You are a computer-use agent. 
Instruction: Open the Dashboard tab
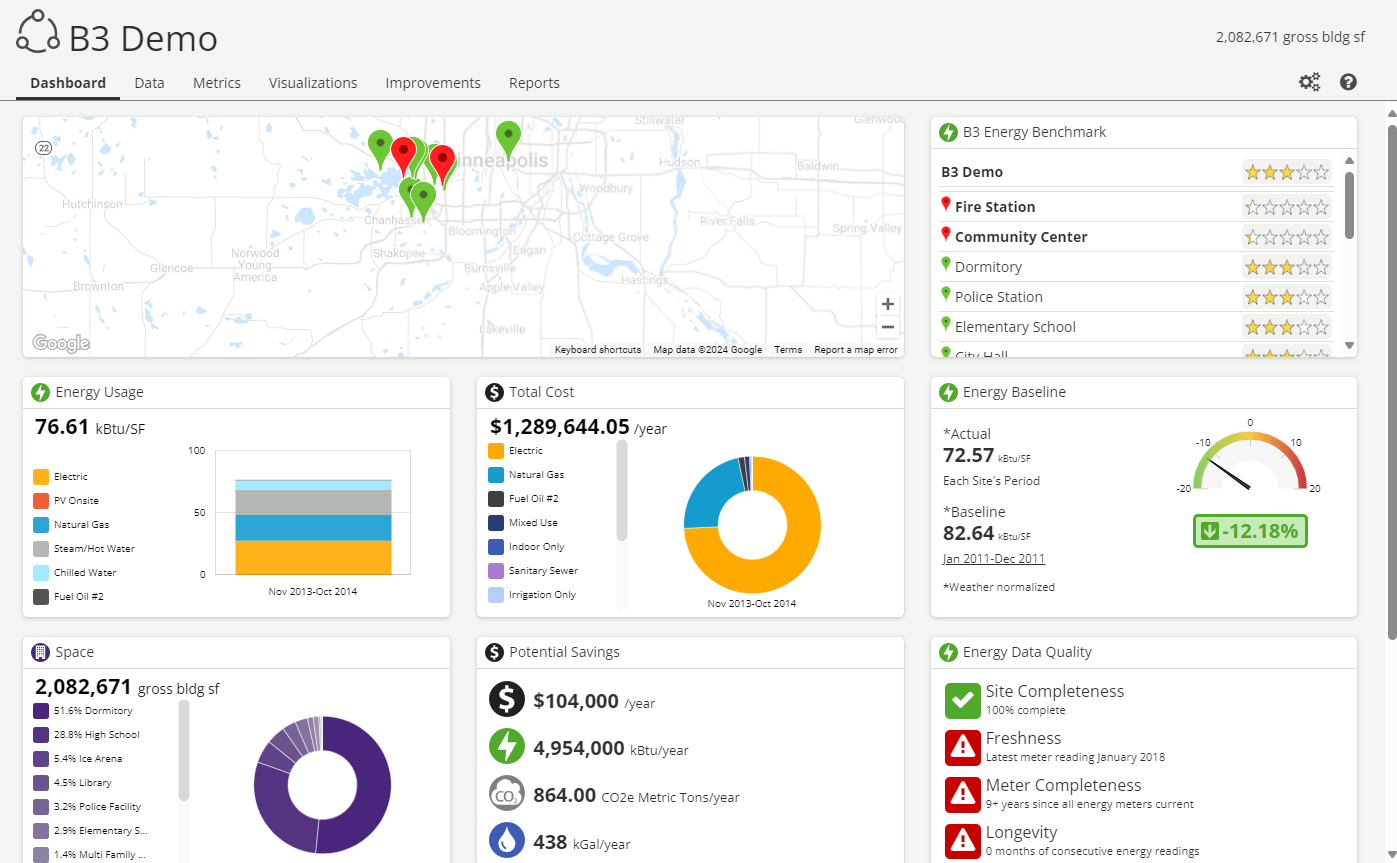point(68,83)
